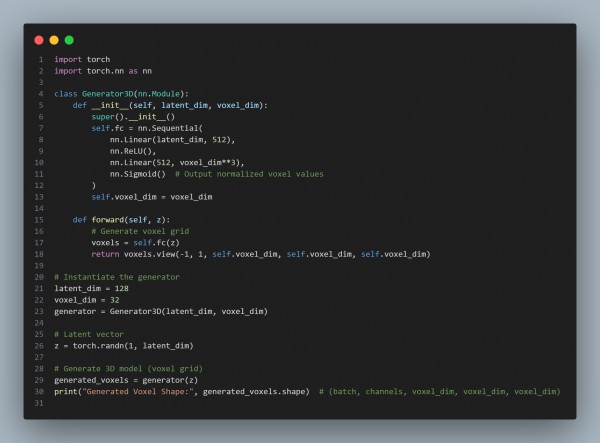Click the green maximize dot

(69, 40)
